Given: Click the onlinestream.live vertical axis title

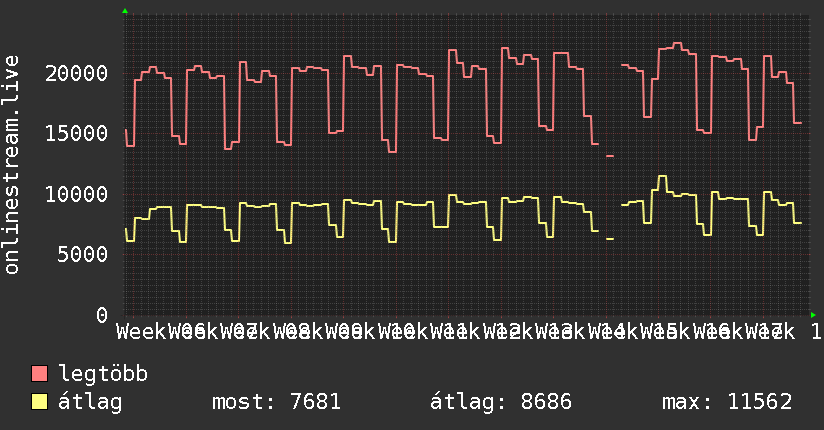Looking at the screenshot, I should [12, 165].
